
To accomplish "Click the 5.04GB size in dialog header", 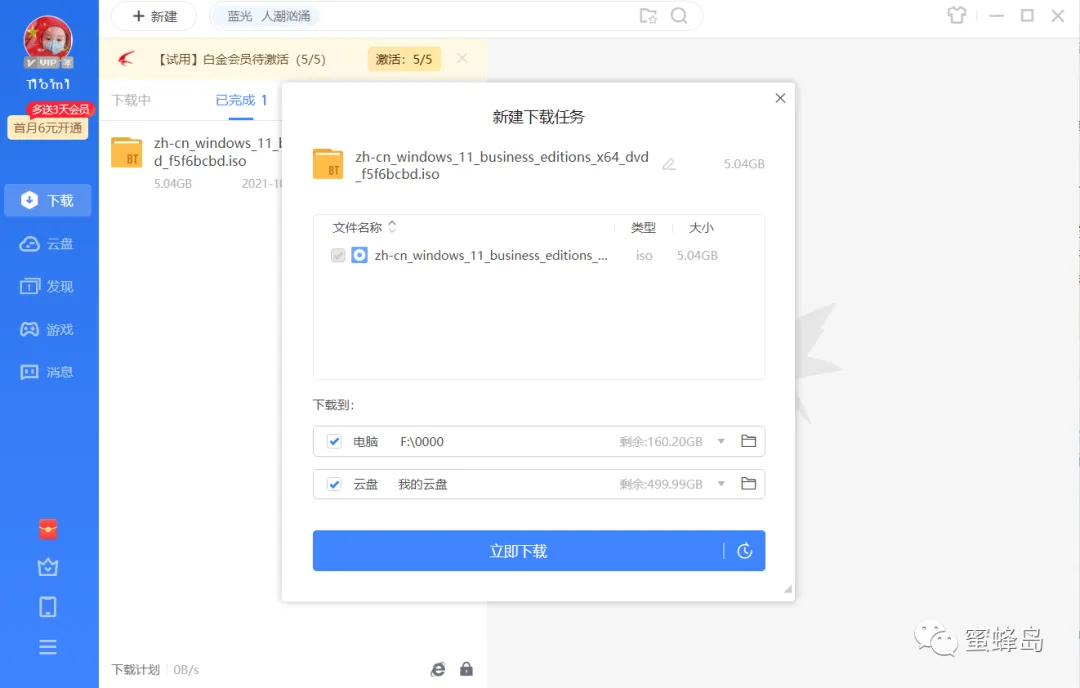I will pyautogui.click(x=744, y=164).
